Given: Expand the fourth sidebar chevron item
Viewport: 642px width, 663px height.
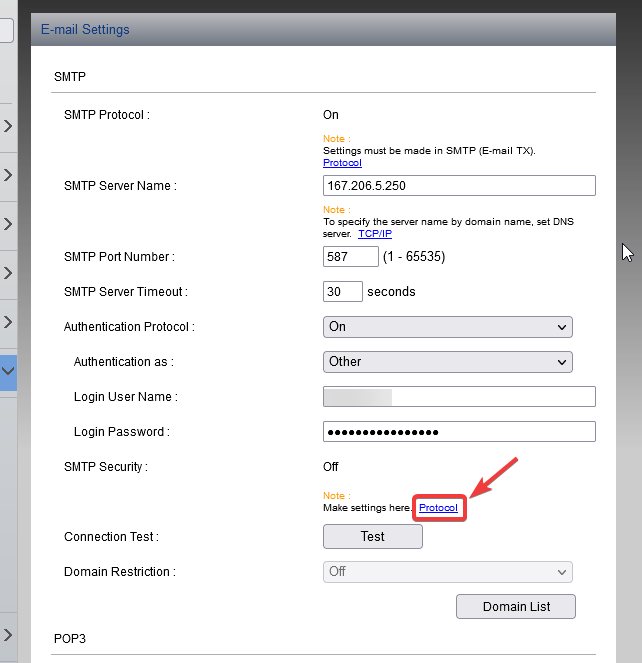Looking at the screenshot, I should click(8, 273).
